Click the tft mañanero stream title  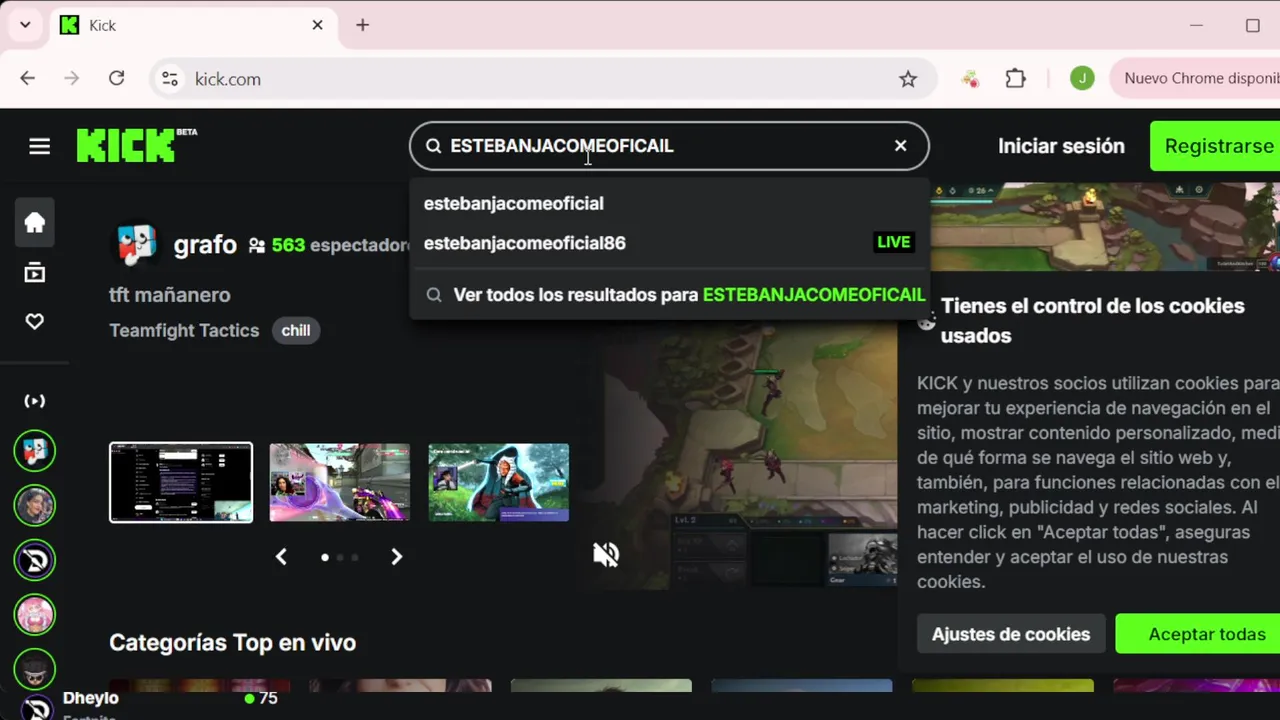pyautogui.click(x=170, y=295)
